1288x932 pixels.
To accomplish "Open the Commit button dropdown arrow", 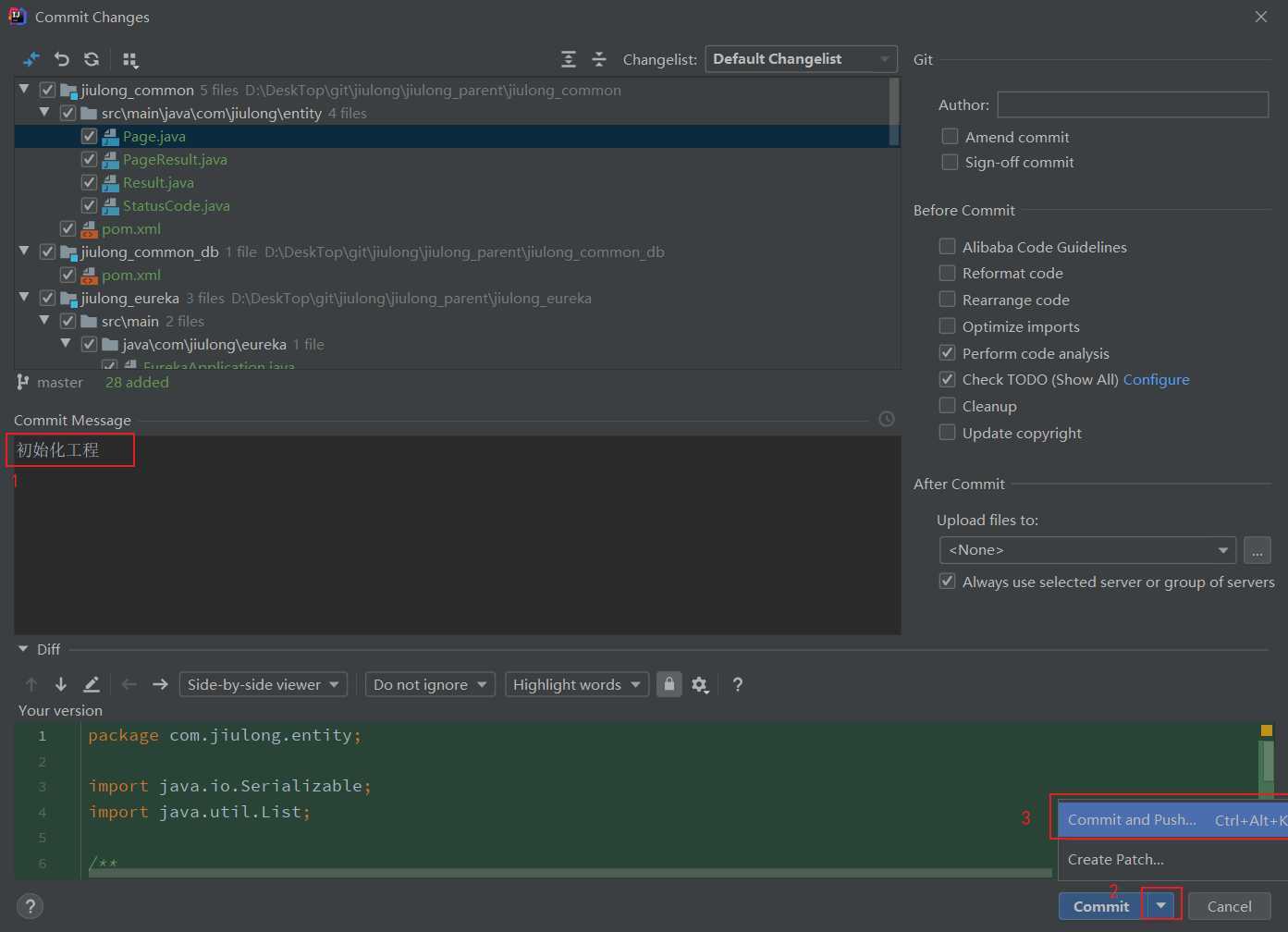I will [x=1160, y=906].
